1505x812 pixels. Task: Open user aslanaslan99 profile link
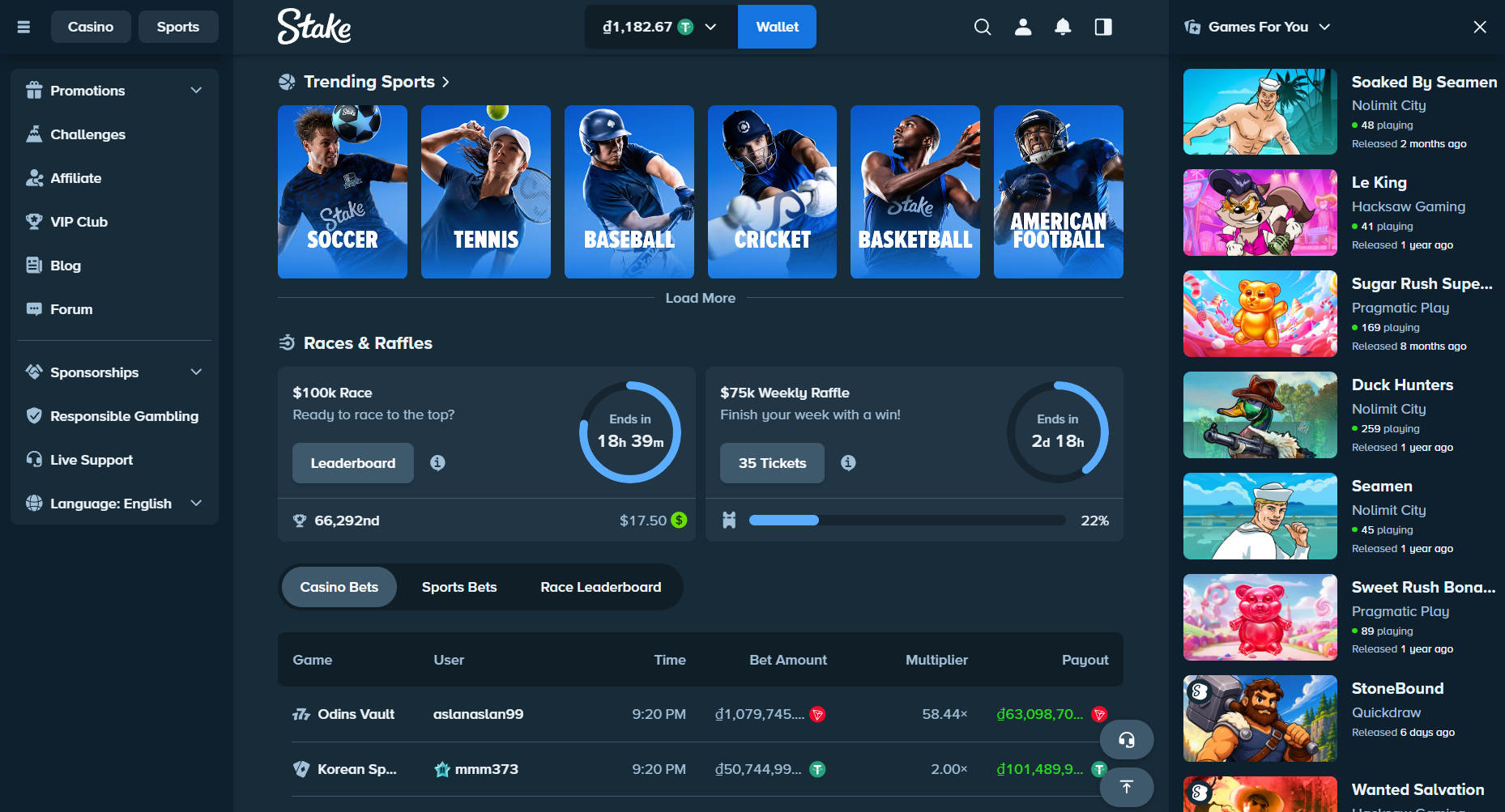(x=478, y=714)
